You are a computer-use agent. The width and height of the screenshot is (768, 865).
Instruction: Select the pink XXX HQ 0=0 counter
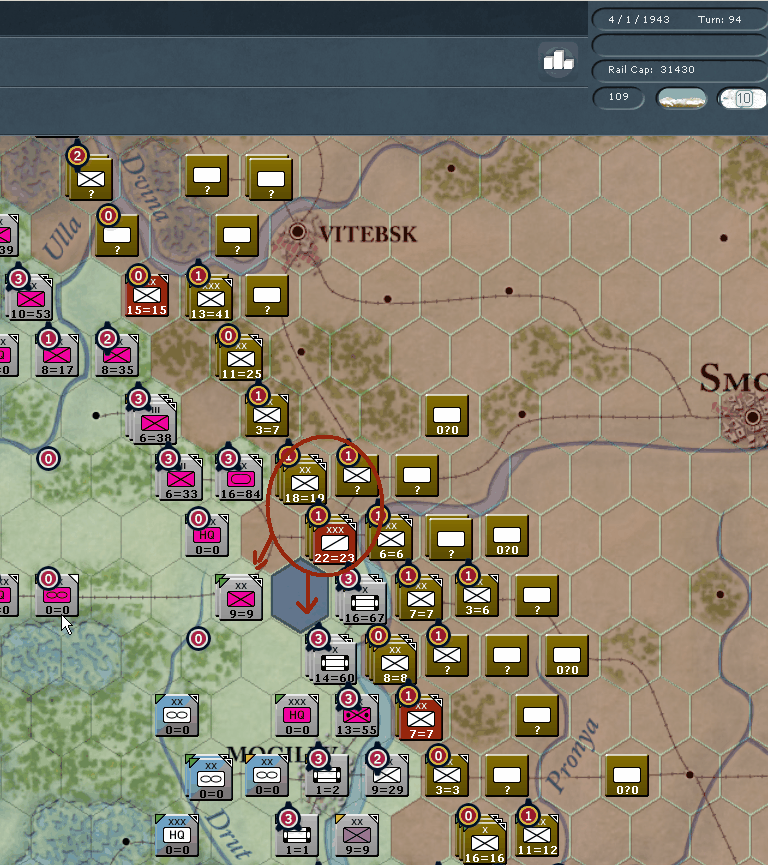(297, 716)
